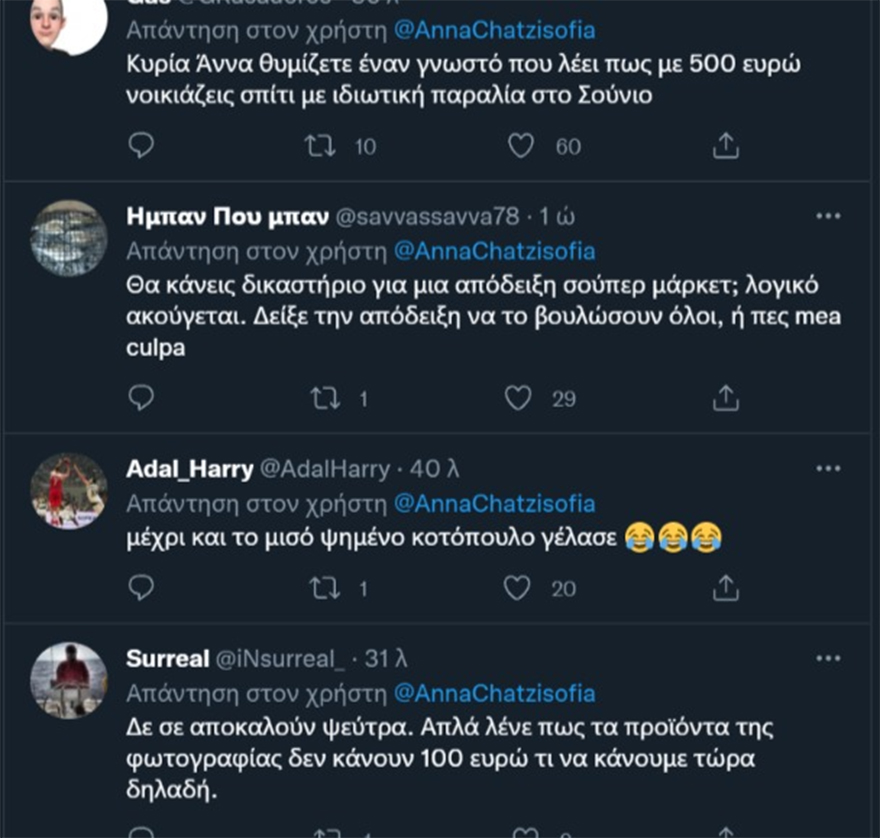Like the tweet with 29 likes
Image resolution: width=880 pixels, height=838 pixels.
(x=518, y=398)
